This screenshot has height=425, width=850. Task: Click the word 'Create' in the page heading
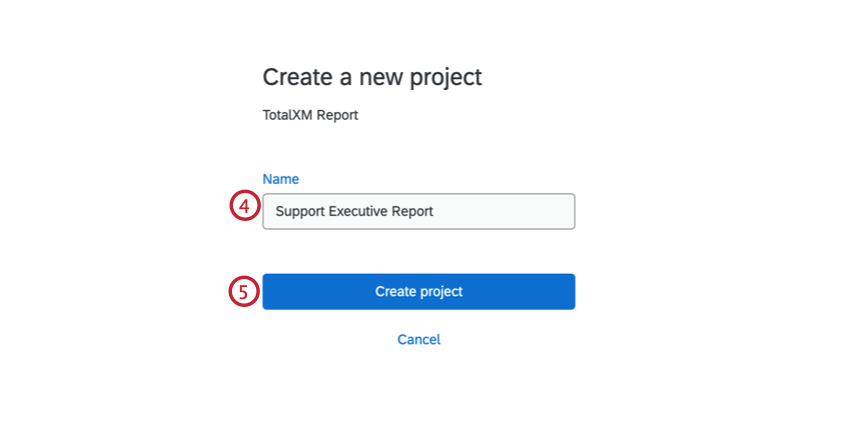pyautogui.click(x=292, y=77)
